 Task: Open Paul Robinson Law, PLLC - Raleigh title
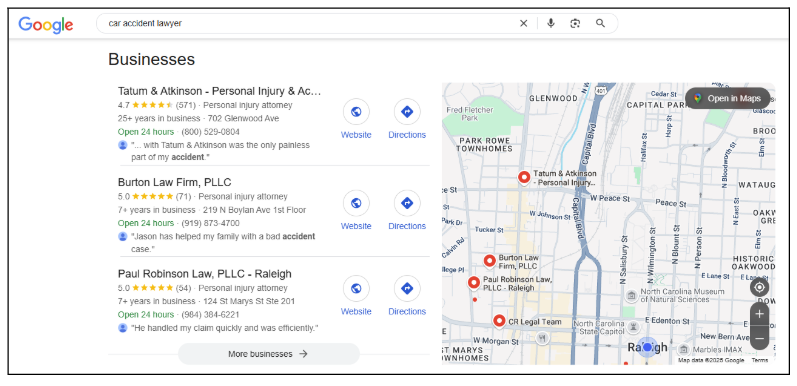click(205, 274)
